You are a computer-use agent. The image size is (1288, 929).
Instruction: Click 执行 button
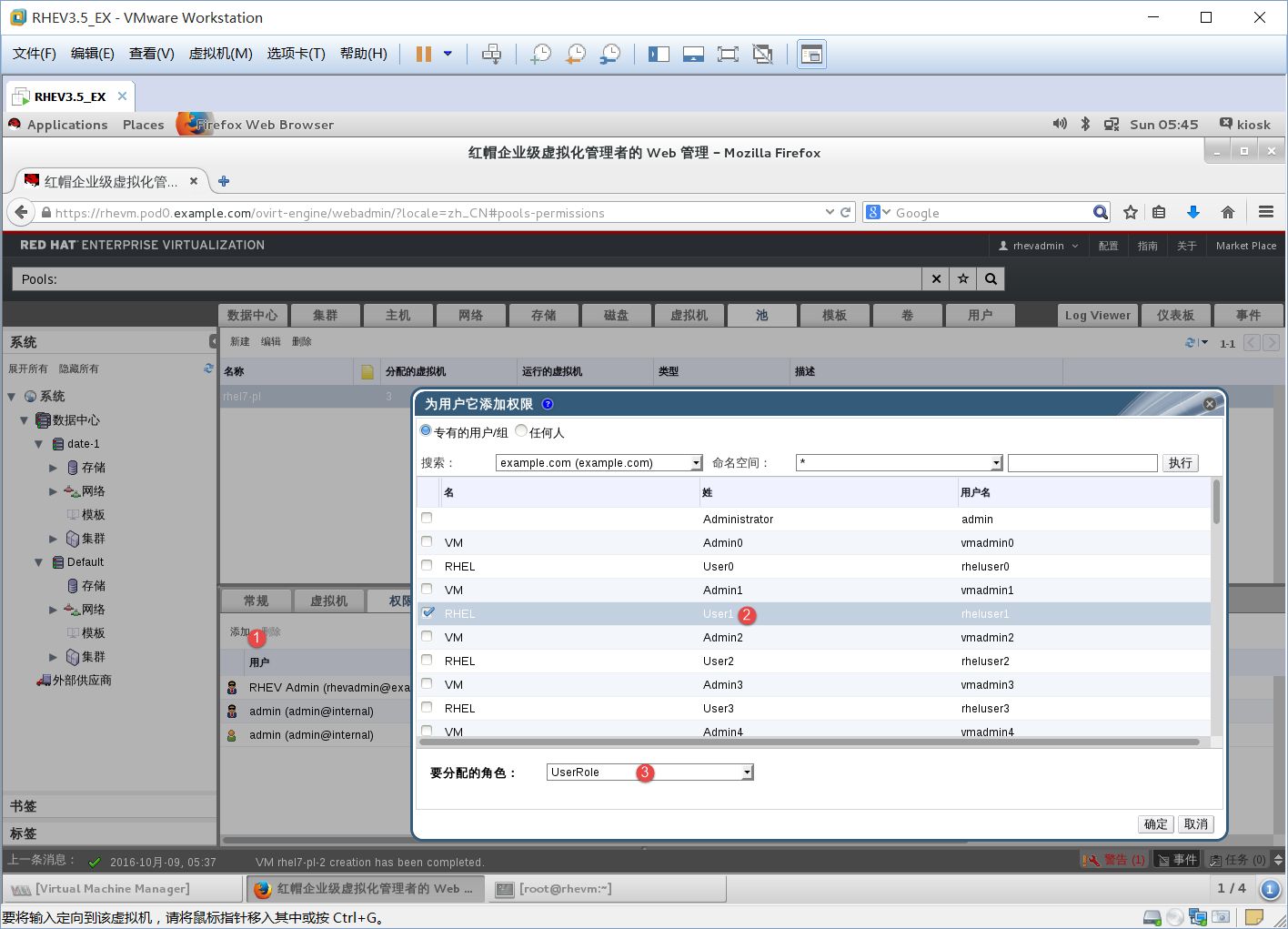click(1181, 462)
